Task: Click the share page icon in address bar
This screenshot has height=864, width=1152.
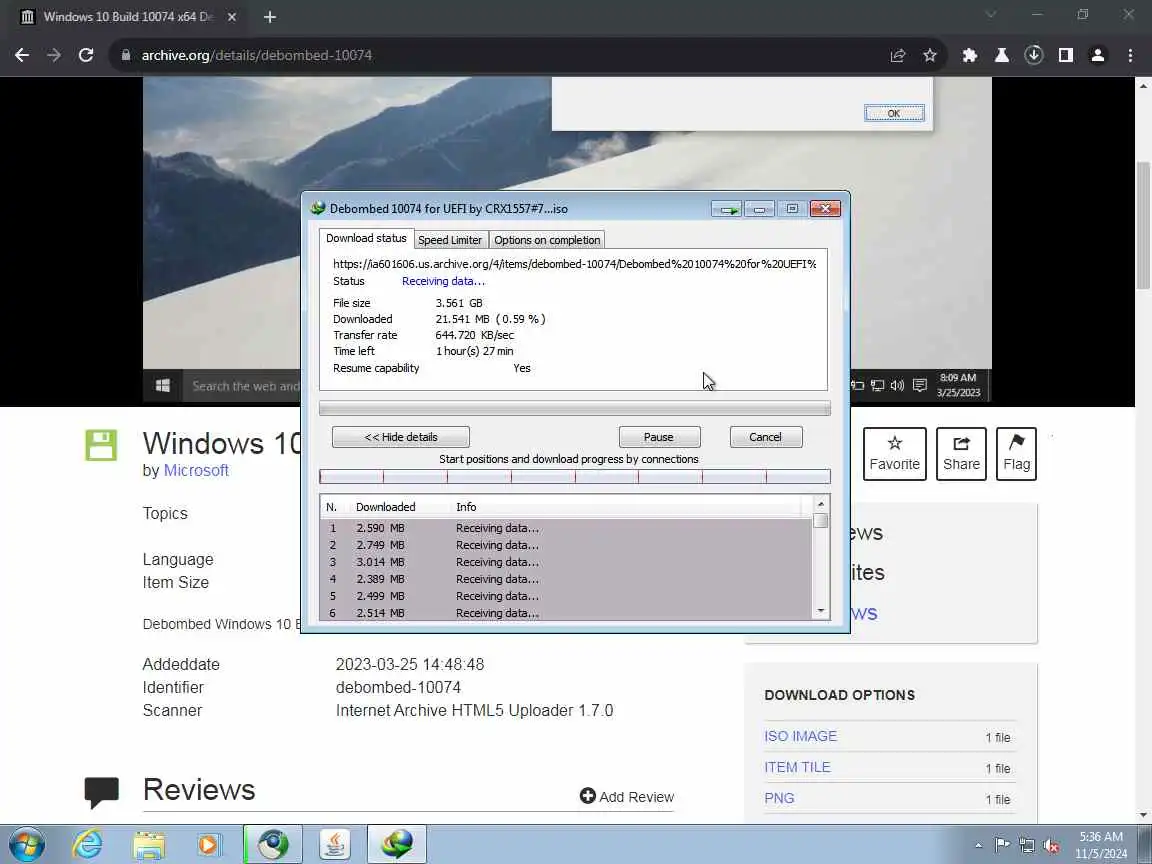Action: point(898,55)
